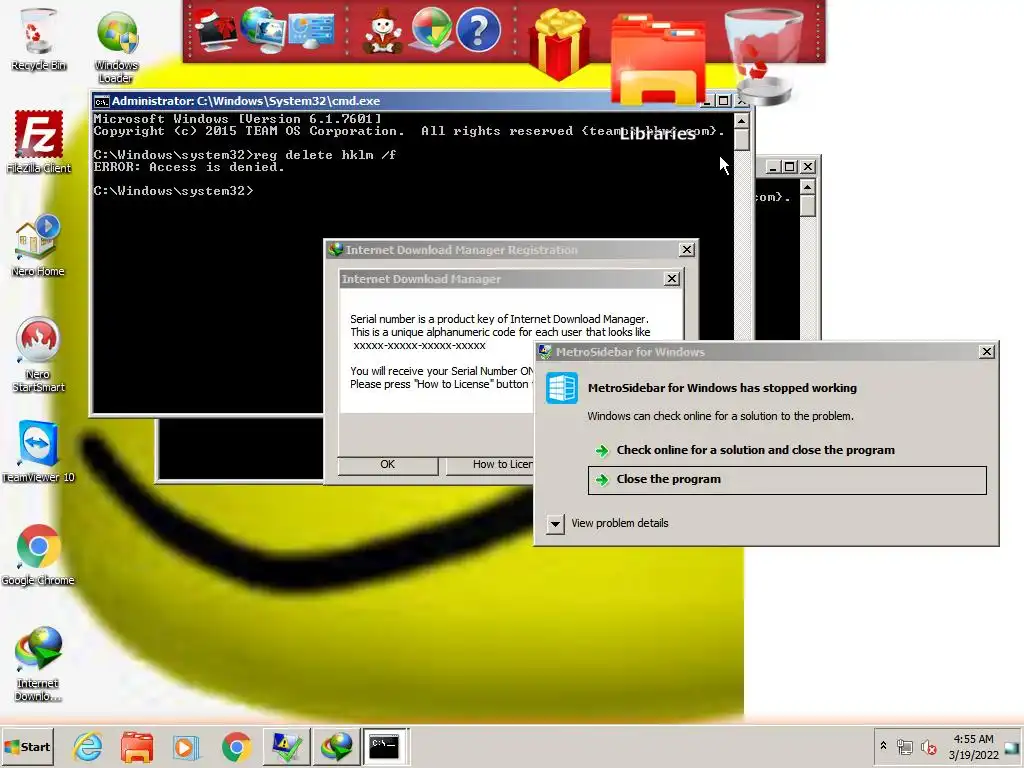This screenshot has width=1024, height=768.
Task: Click the Santa hat computer dock icon
Action: click(217, 29)
